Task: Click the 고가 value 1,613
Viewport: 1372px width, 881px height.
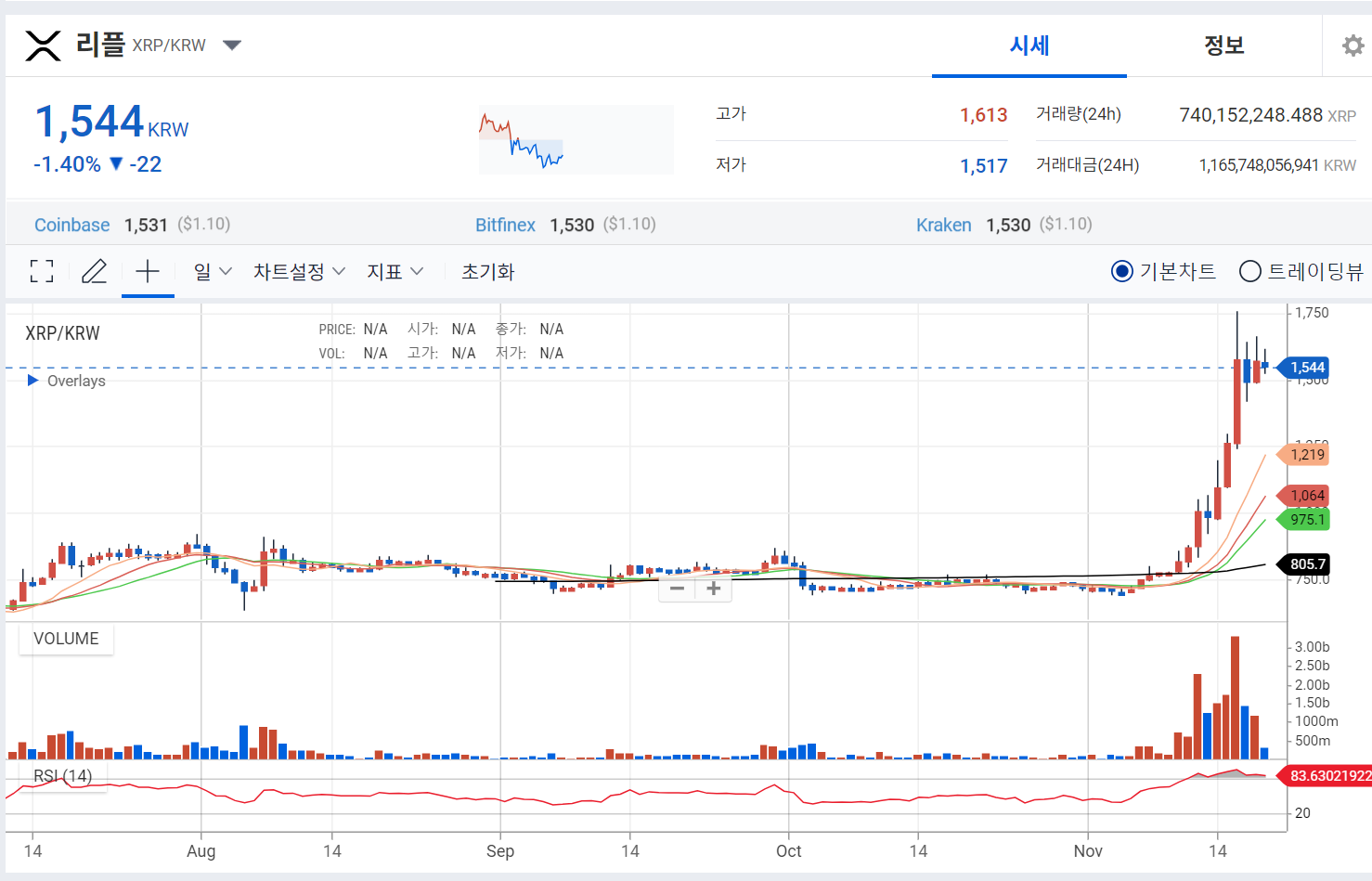Action: 983,115
